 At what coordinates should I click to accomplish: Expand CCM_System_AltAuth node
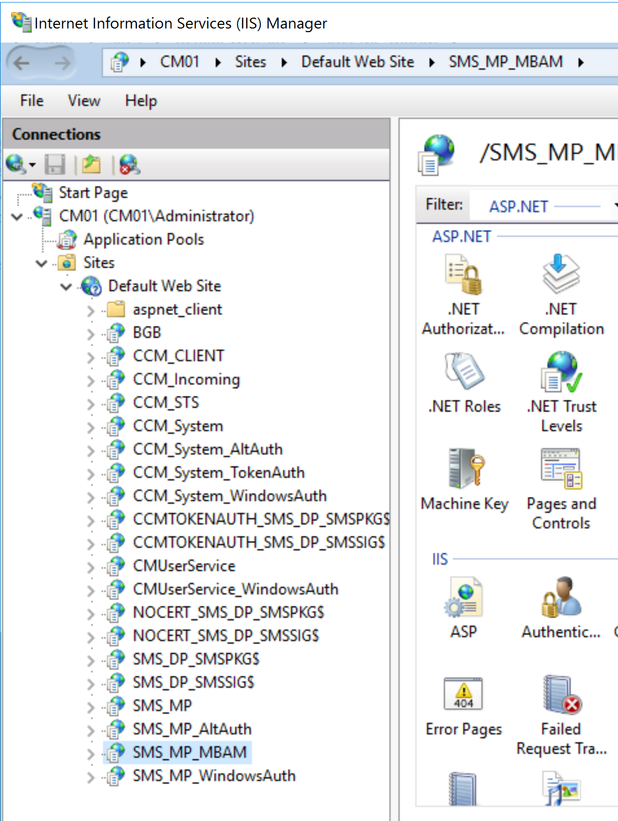91,450
